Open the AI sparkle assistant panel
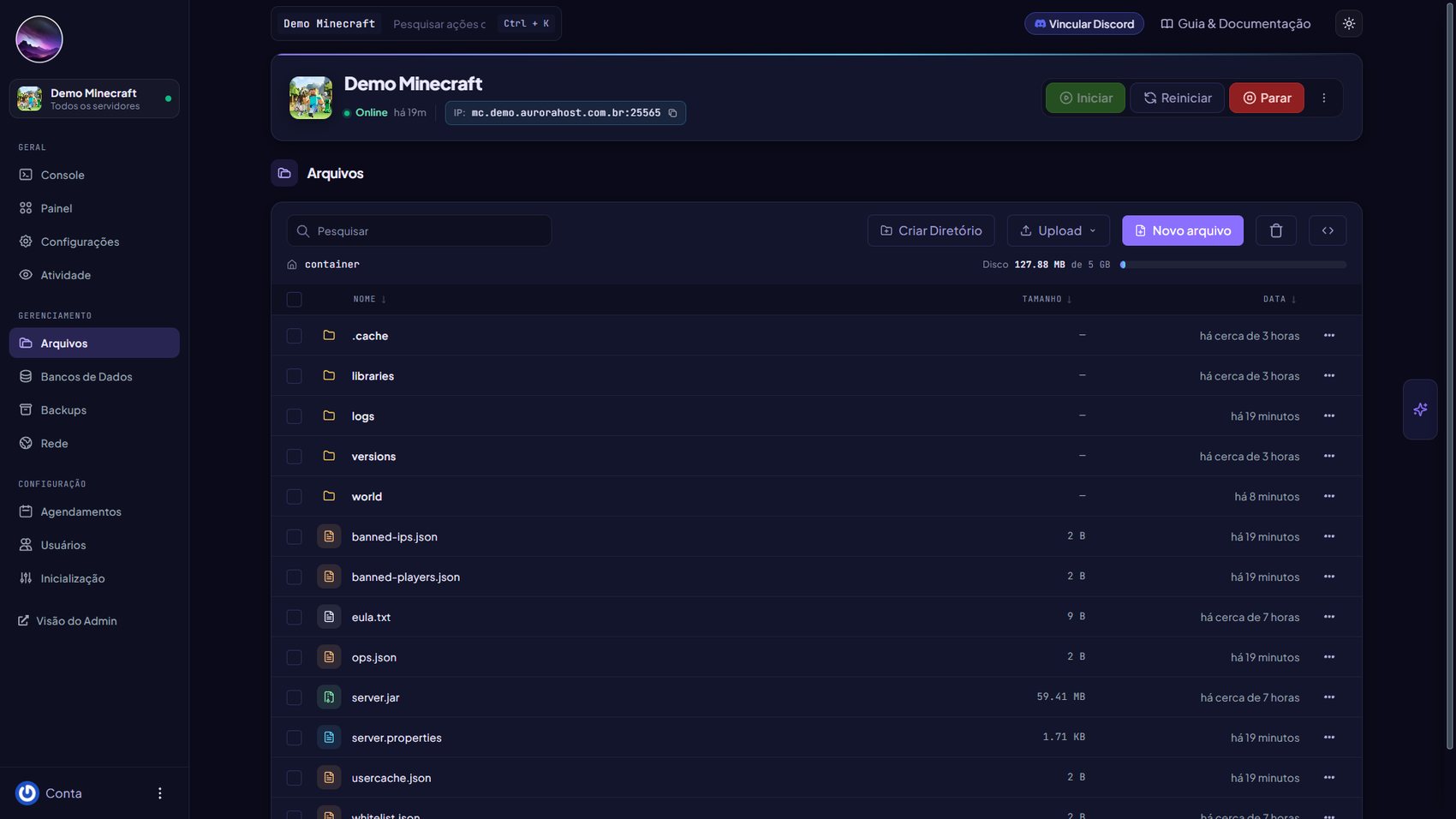 click(1420, 409)
